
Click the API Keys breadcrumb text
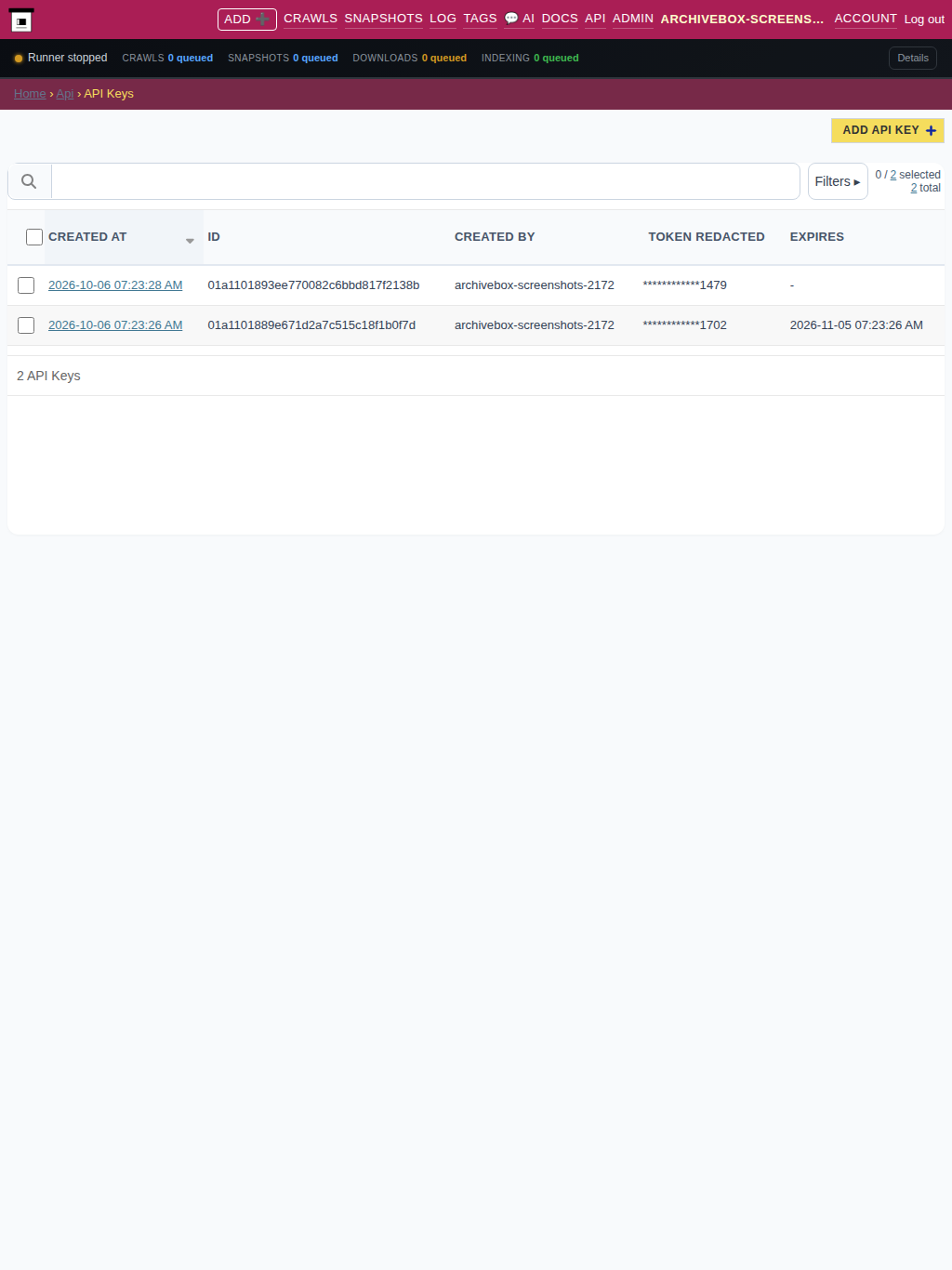pos(109,94)
